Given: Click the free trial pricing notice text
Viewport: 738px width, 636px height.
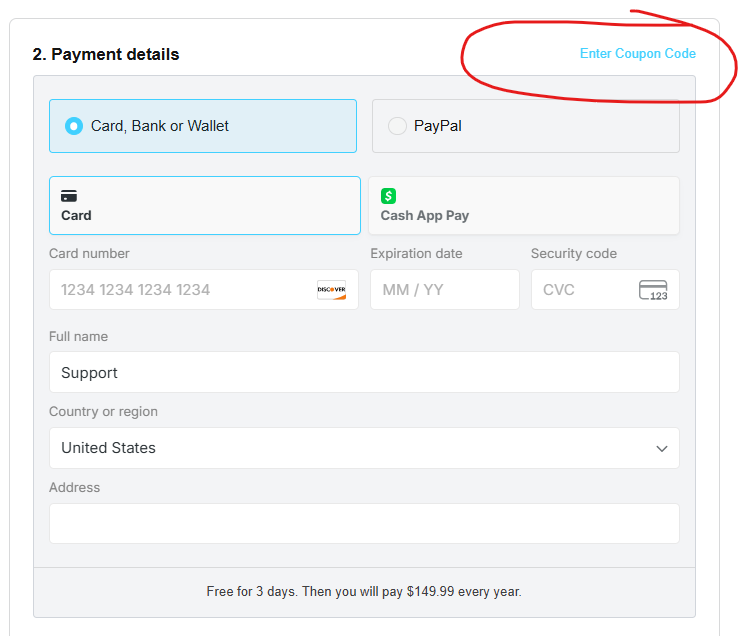Looking at the screenshot, I should point(364,592).
